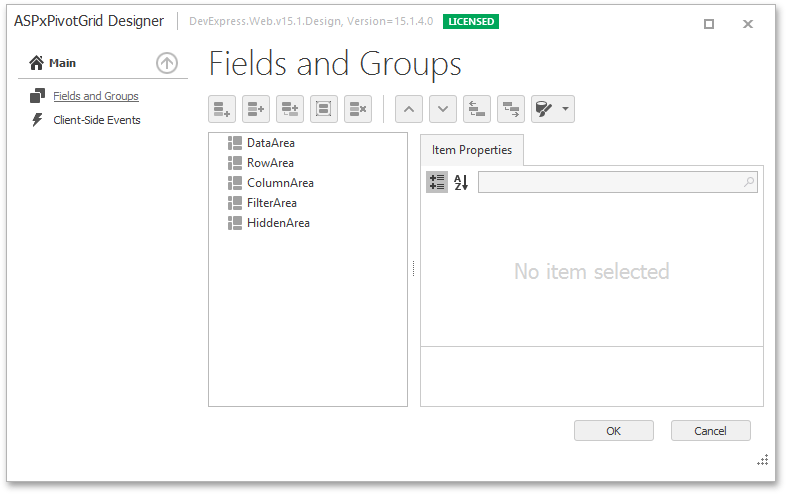Click the Remove item toolbar button
This screenshot has height=494, width=786.
pyautogui.click(x=358, y=109)
